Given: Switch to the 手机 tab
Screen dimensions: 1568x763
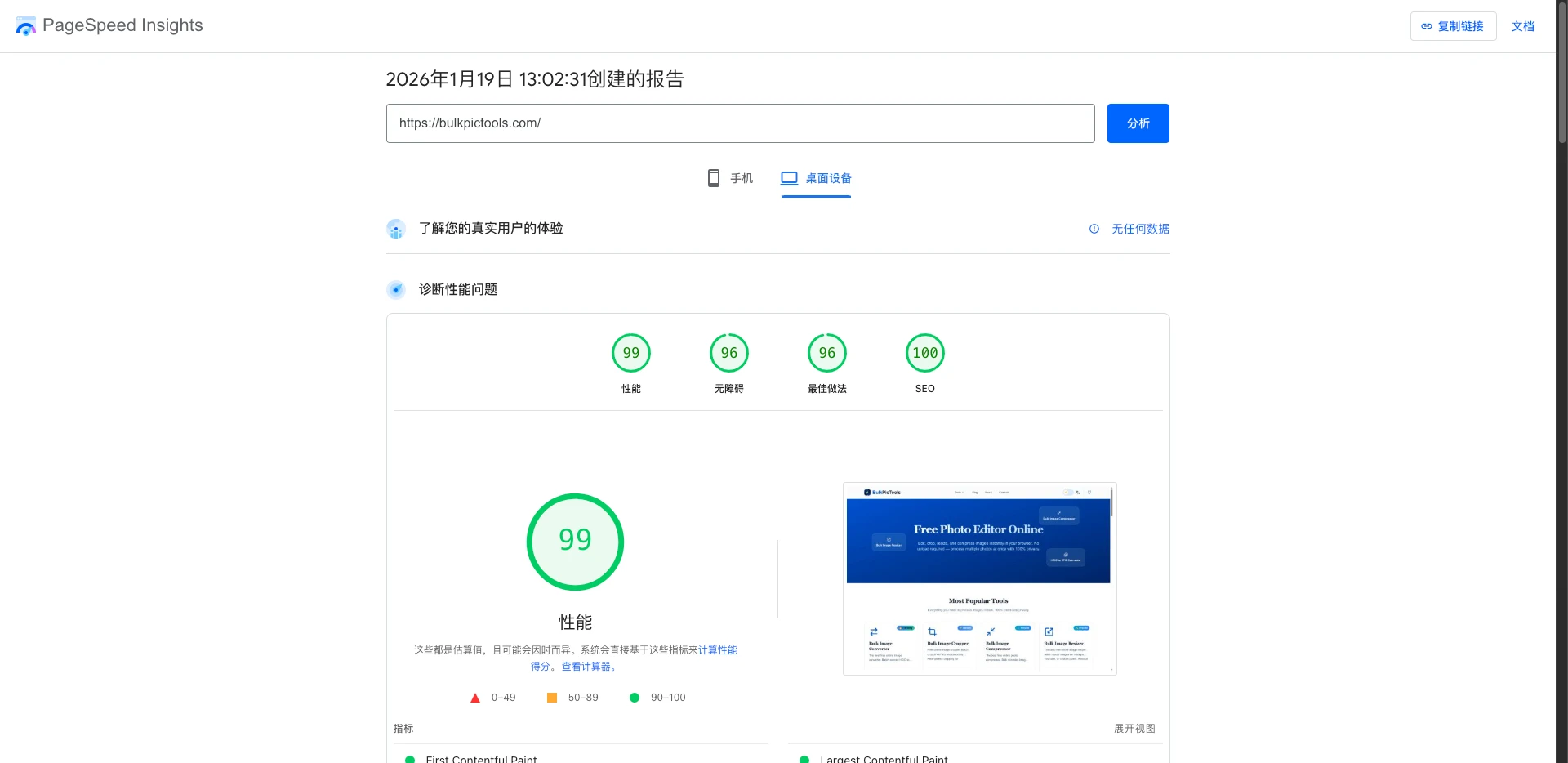Looking at the screenshot, I should (729, 178).
